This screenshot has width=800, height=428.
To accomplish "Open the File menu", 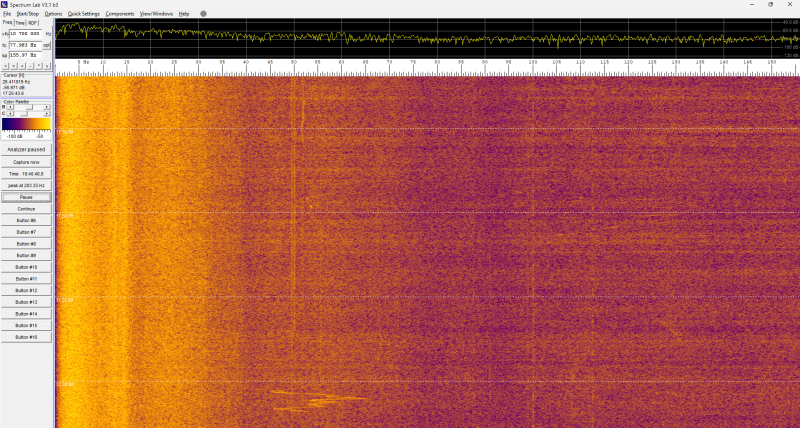I will click(7, 14).
